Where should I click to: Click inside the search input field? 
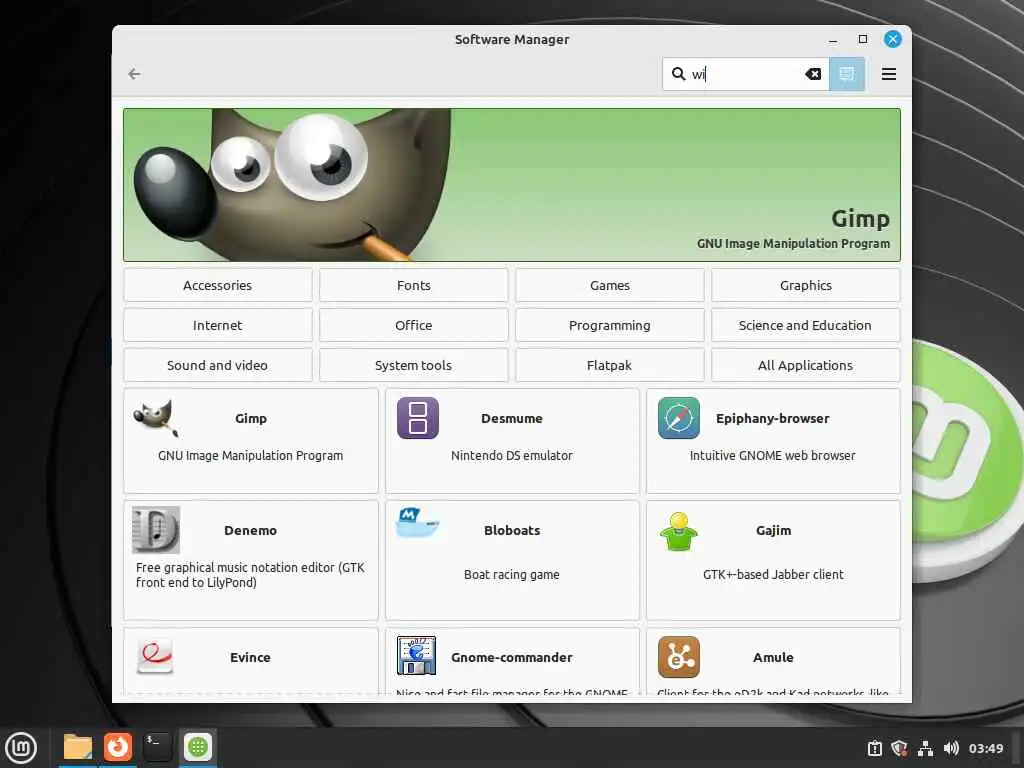[x=745, y=74]
